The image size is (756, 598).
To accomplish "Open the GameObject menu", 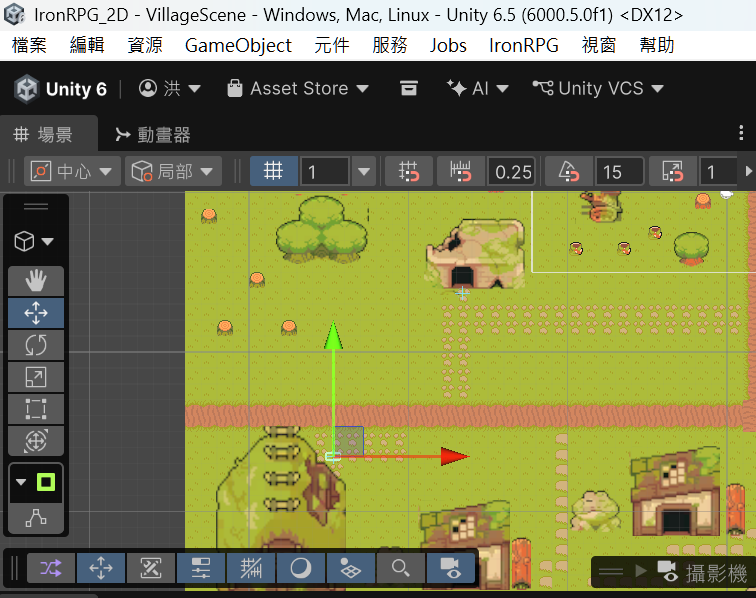I will (x=238, y=45).
